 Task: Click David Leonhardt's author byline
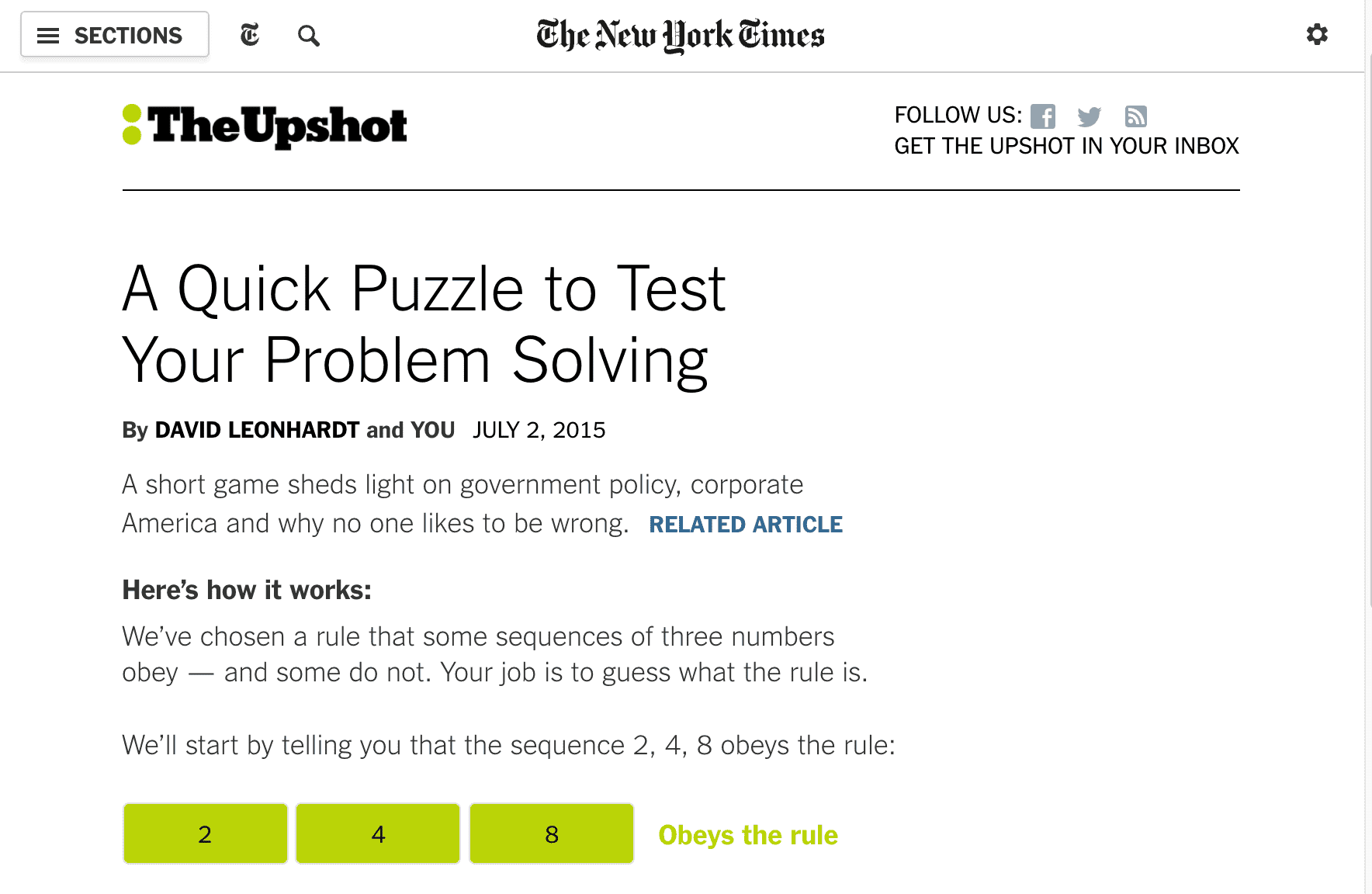tap(257, 430)
